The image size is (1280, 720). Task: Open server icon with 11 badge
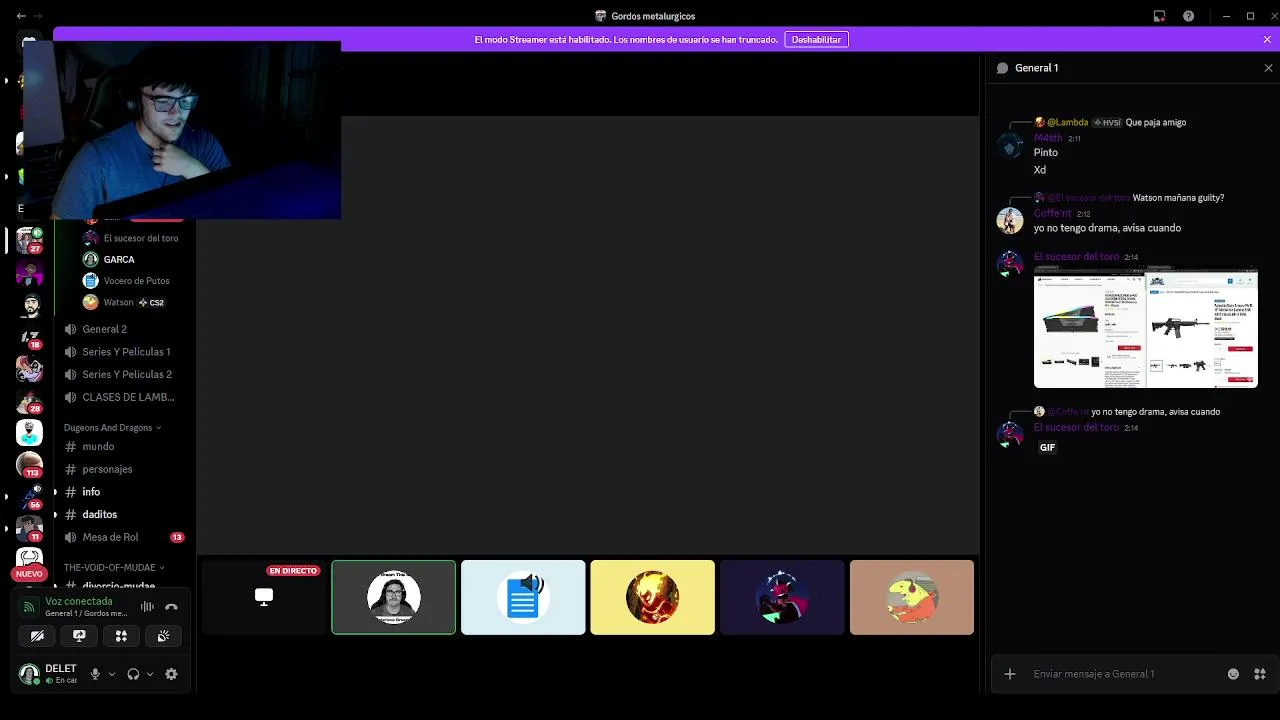(29, 529)
